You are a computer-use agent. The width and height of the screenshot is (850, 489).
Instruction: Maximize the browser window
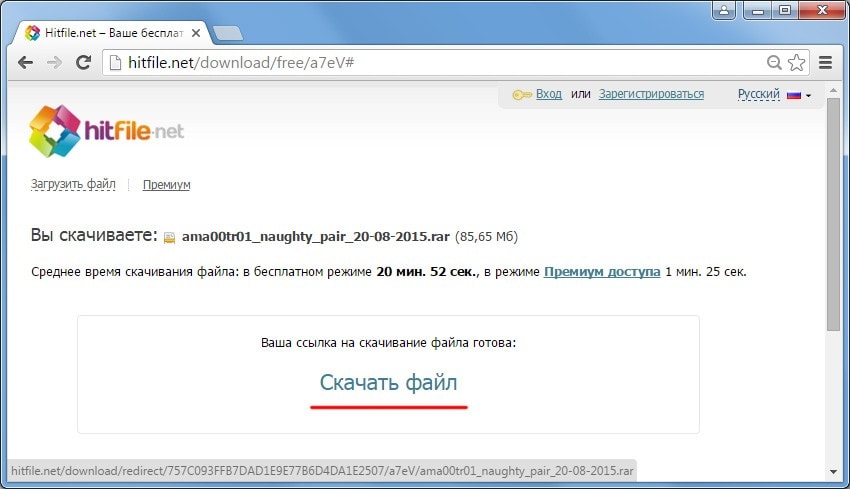tap(784, 10)
